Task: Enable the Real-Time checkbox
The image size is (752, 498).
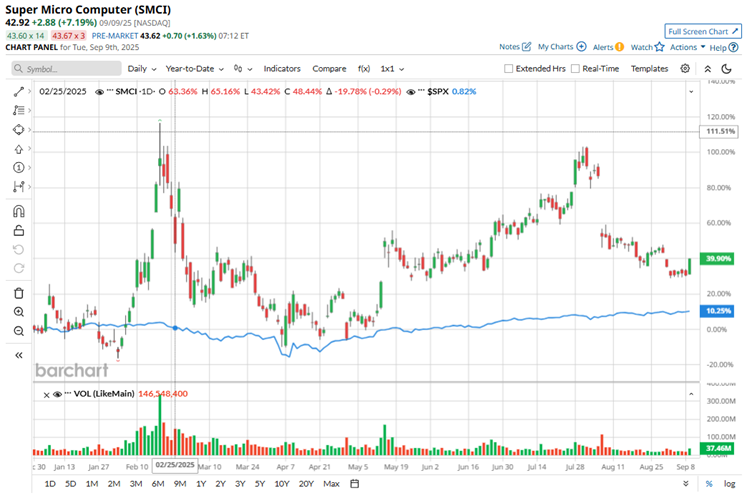Action: pyautogui.click(x=575, y=69)
